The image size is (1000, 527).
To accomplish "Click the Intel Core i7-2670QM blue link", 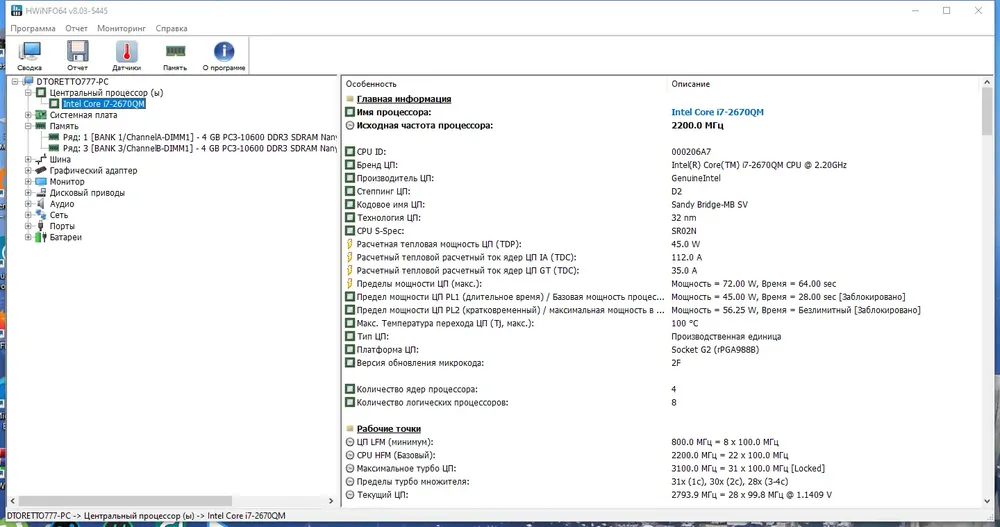I will (717, 112).
